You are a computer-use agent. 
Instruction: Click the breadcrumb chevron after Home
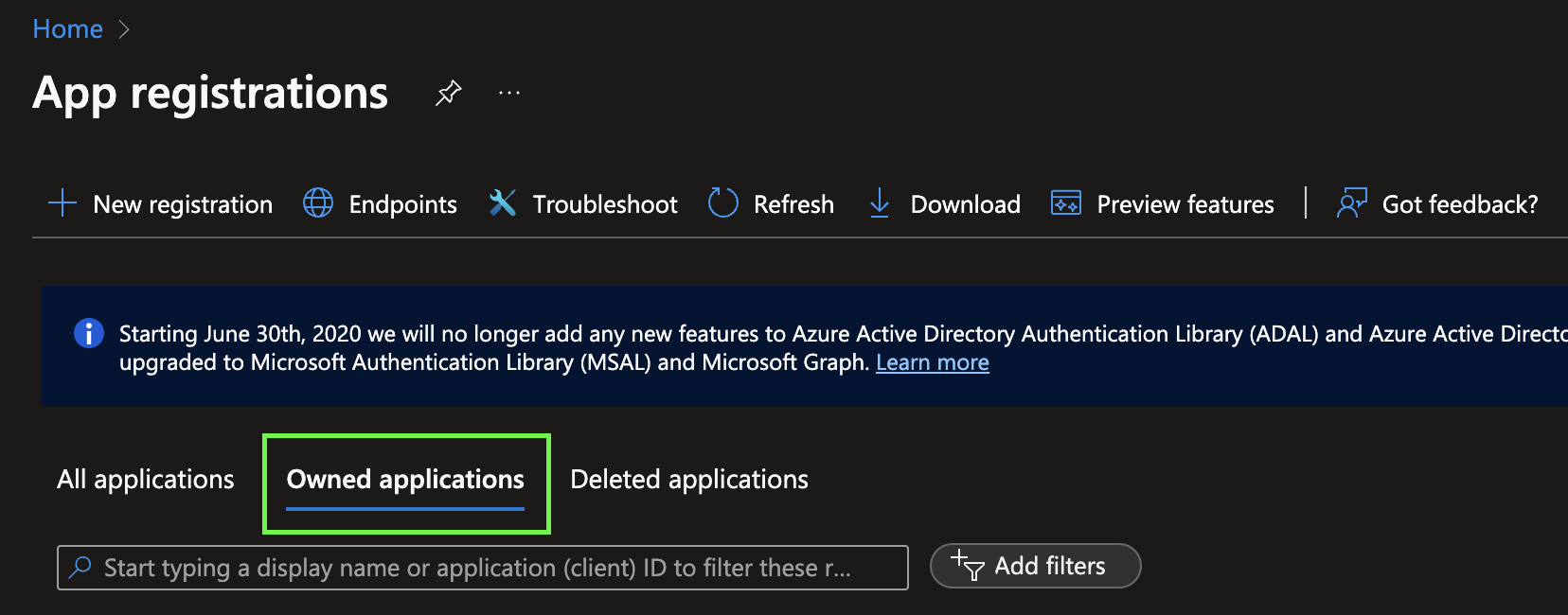(x=124, y=30)
